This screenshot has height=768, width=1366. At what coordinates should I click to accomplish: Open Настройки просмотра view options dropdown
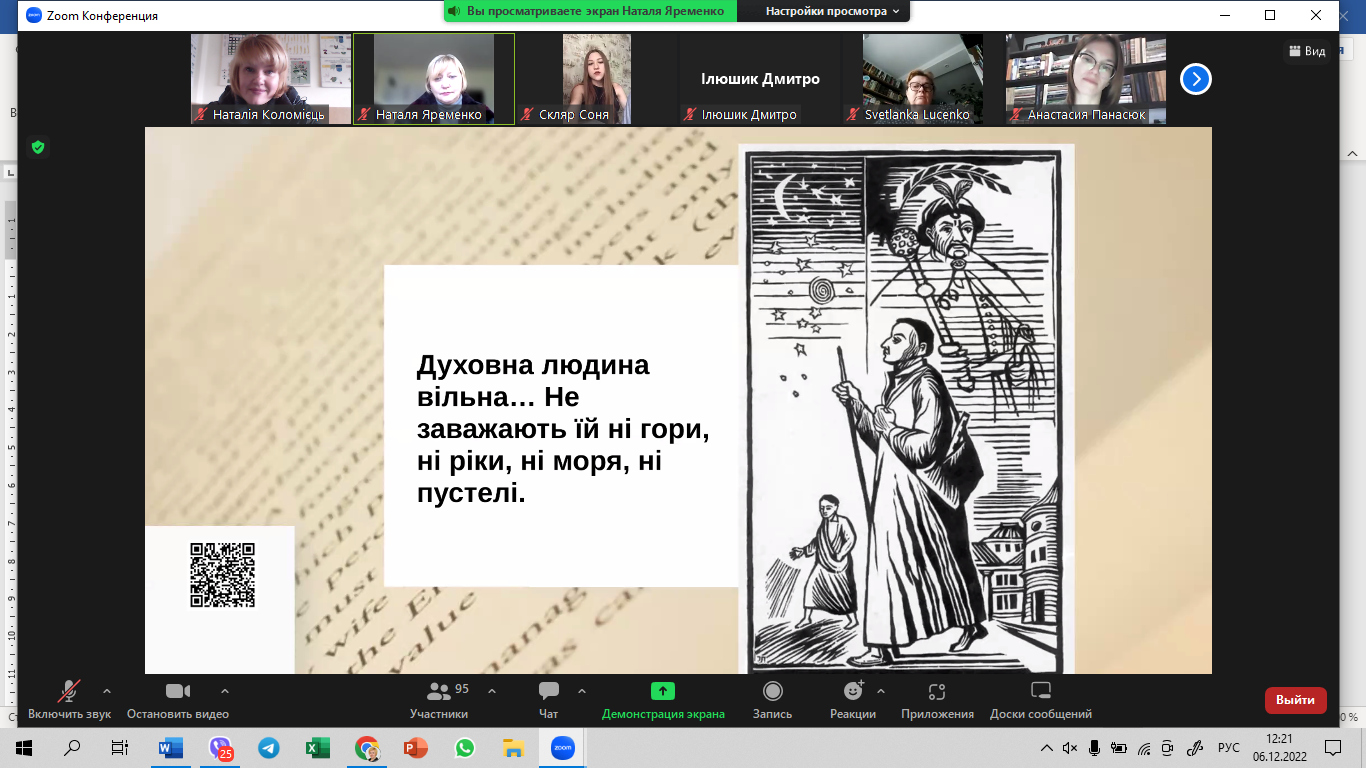832,11
